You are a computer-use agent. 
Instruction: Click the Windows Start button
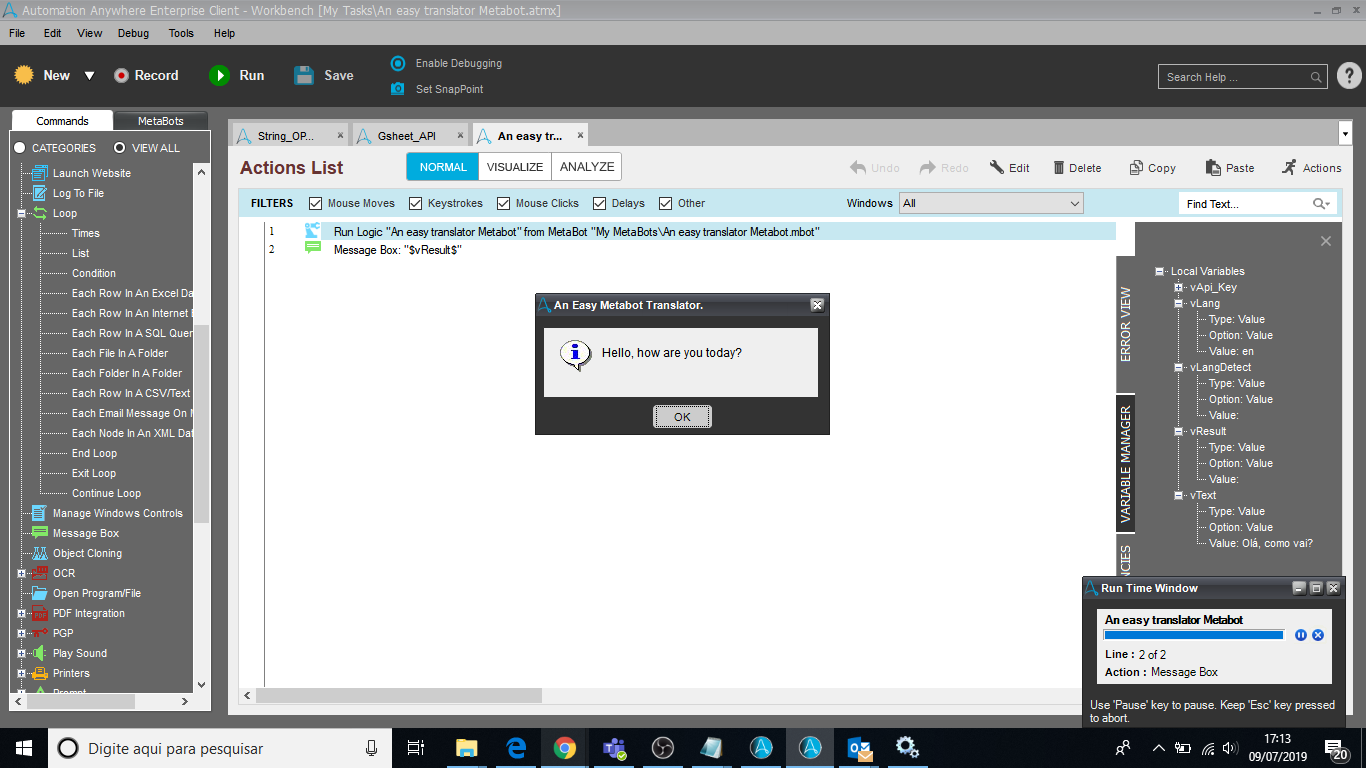click(x=23, y=748)
